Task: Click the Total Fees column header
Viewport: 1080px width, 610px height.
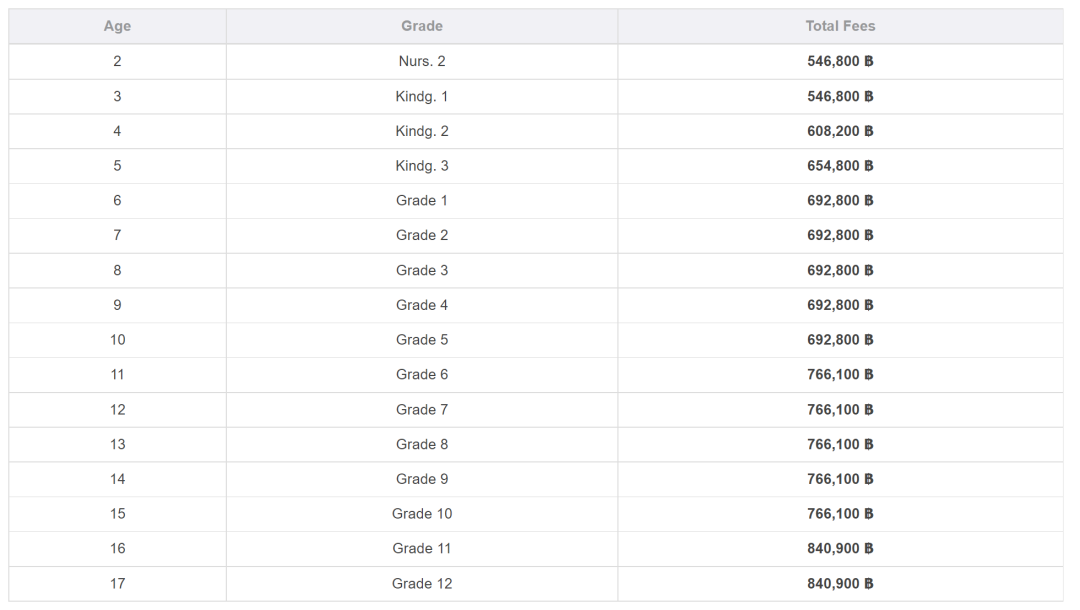Action: [840, 26]
